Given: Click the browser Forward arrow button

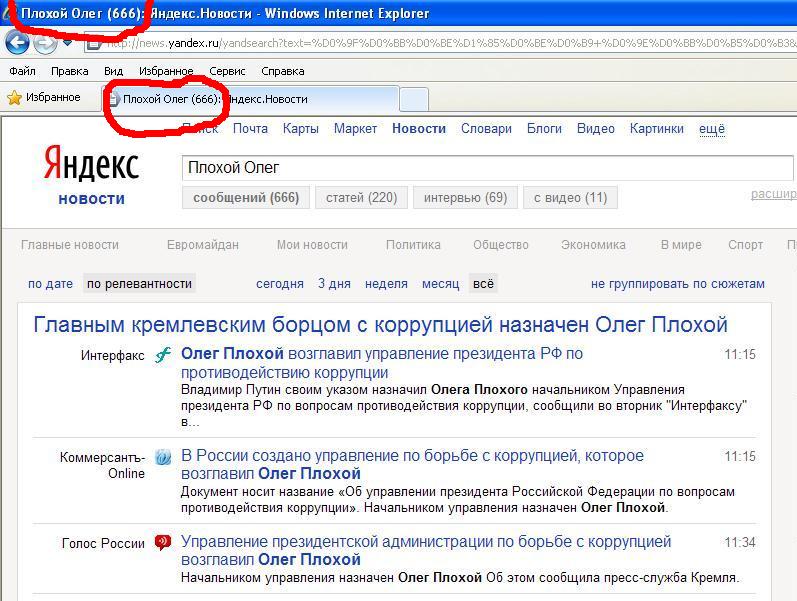Looking at the screenshot, I should tap(45, 42).
